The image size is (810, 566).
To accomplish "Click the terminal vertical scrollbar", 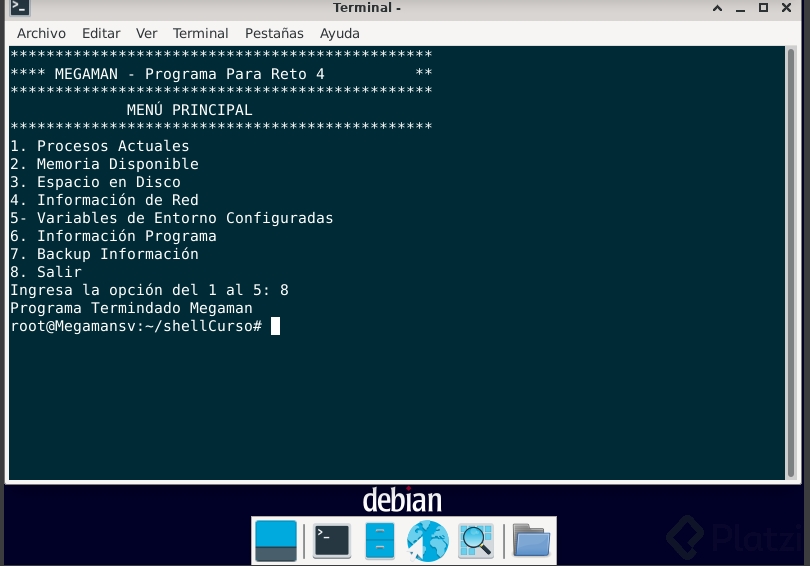I will click(790, 263).
